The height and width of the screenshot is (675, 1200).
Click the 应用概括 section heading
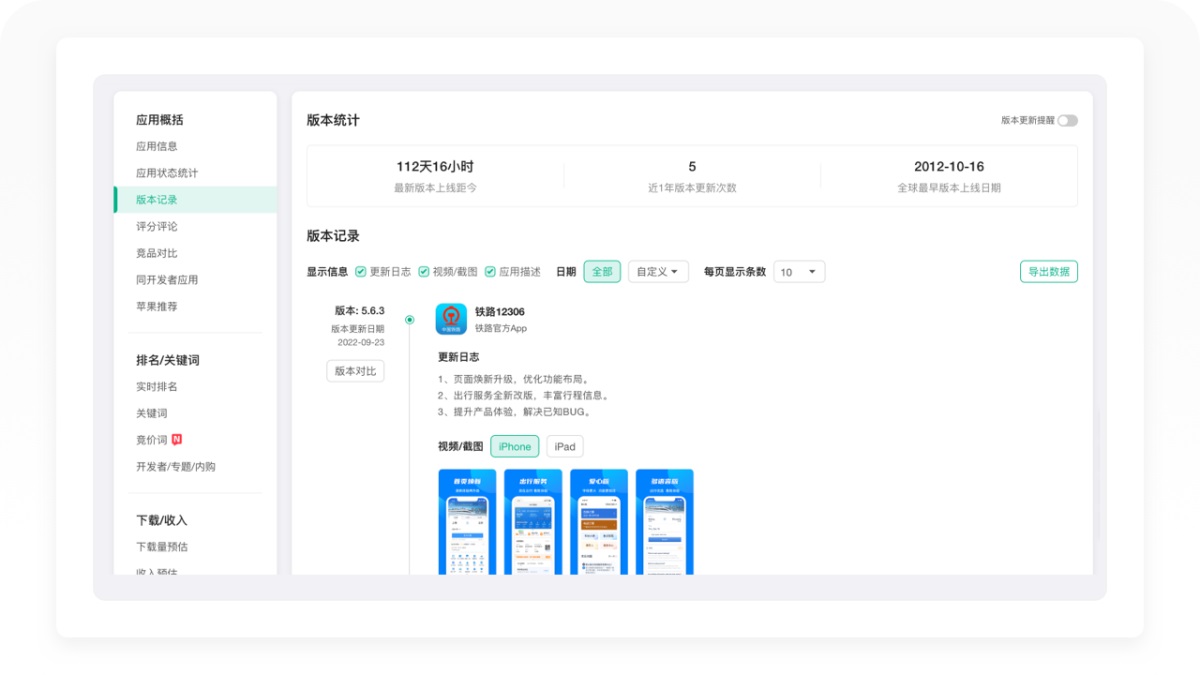pos(160,120)
